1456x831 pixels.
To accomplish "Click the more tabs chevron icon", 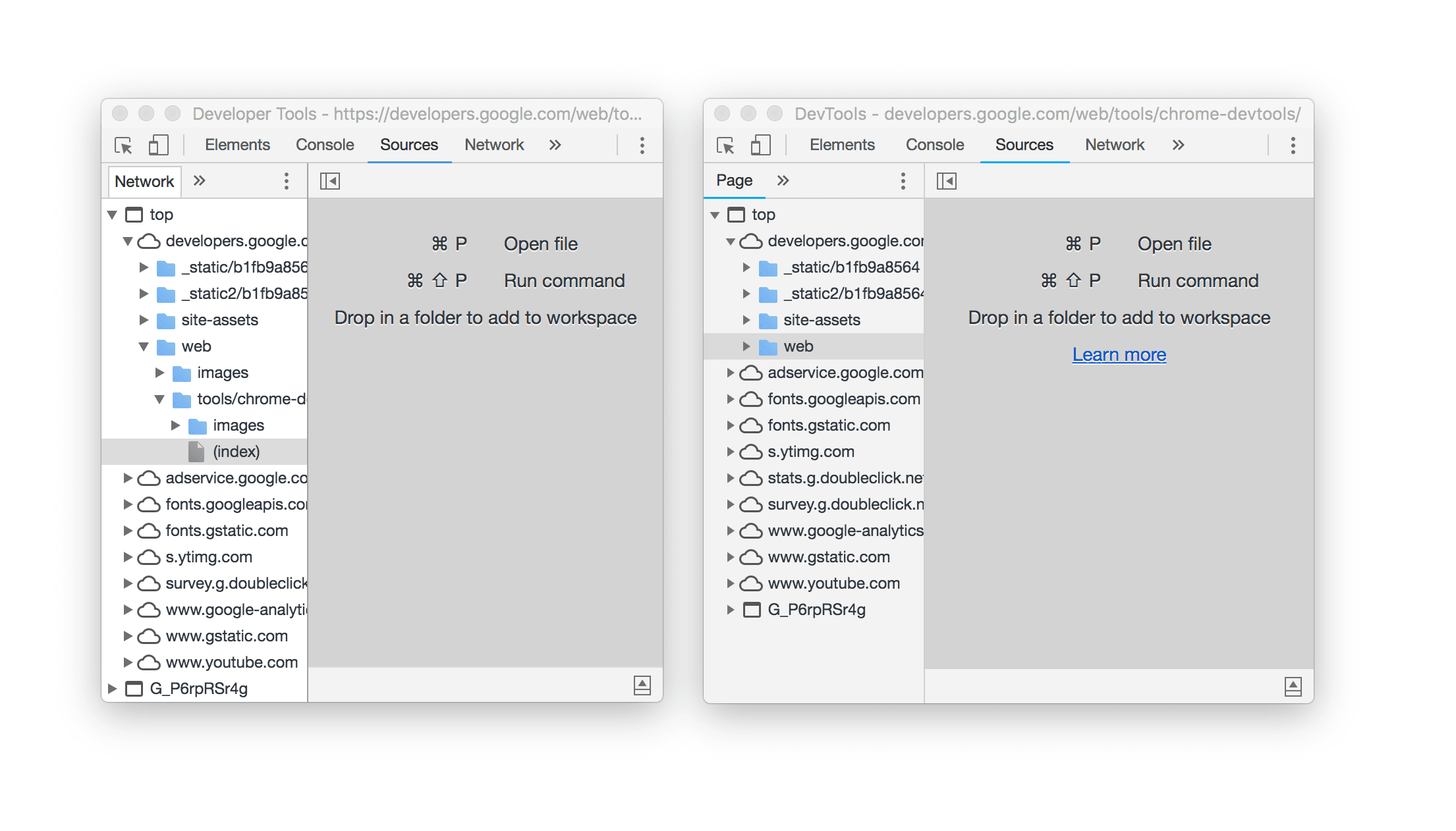I will pyautogui.click(x=556, y=143).
